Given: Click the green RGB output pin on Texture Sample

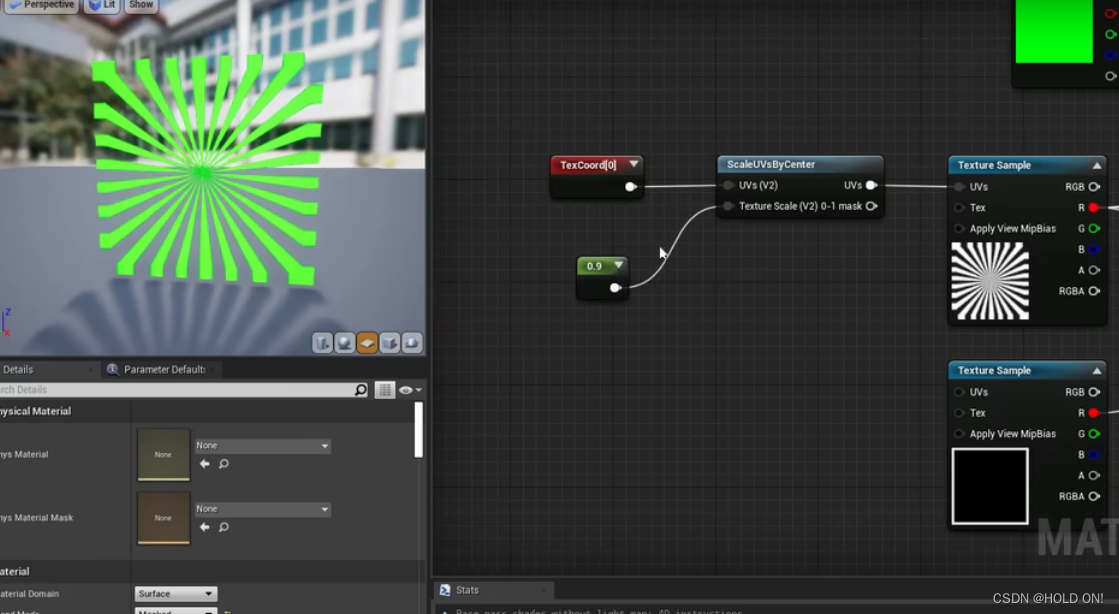Looking at the screenshot, I should click(1094, 228).
